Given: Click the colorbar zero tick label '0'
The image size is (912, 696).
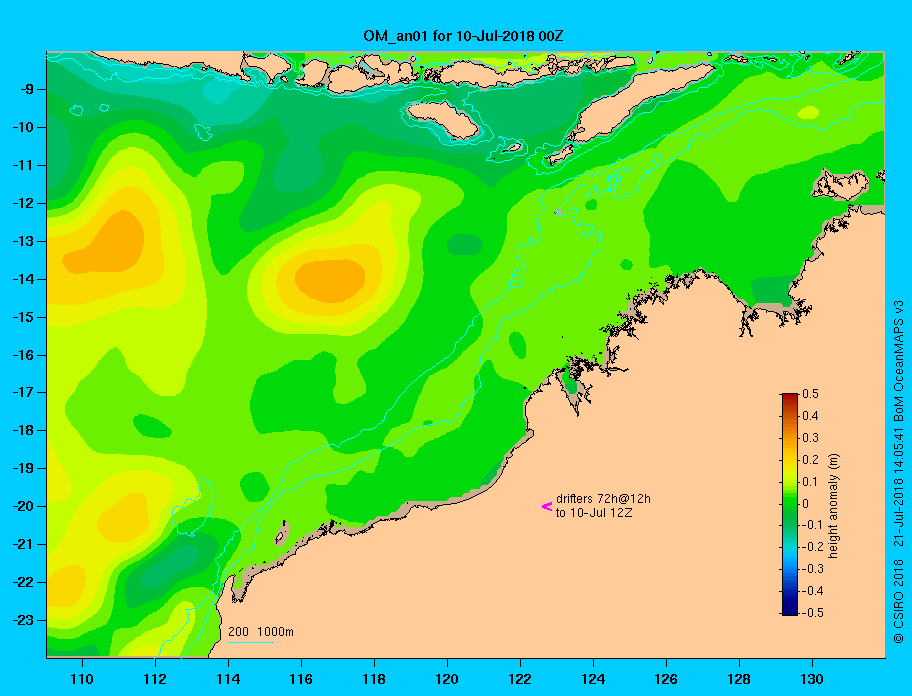Looking at the screenshot, I should 806,504.
